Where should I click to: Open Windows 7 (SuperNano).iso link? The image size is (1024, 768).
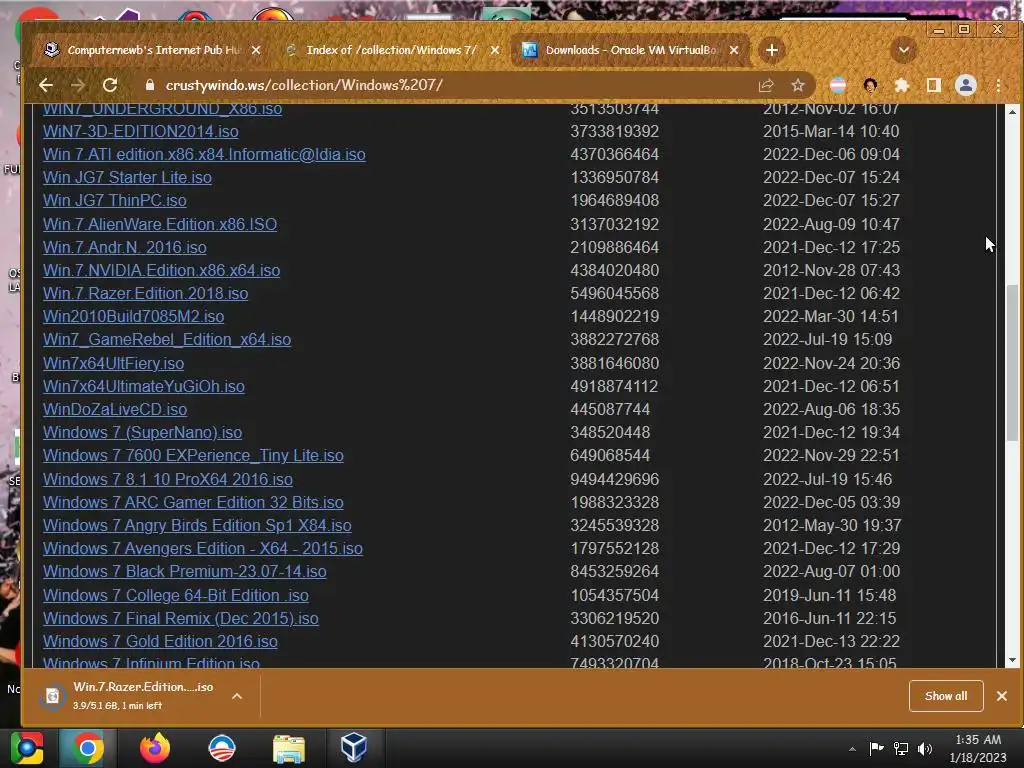(x=142, y=432)
